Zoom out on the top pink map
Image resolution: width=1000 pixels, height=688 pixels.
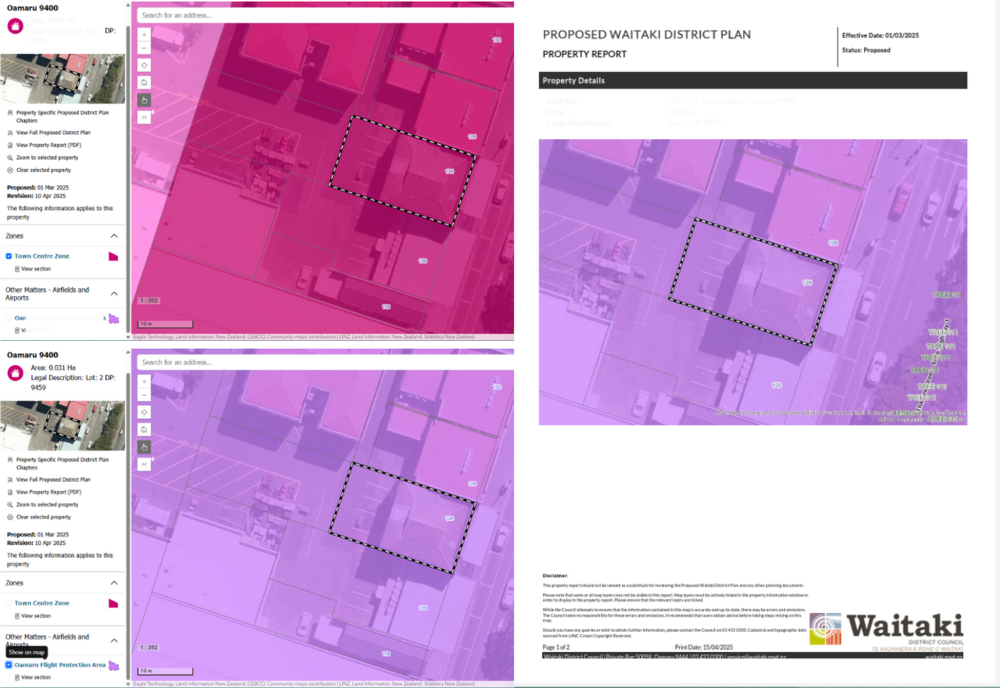coord(144,48)
